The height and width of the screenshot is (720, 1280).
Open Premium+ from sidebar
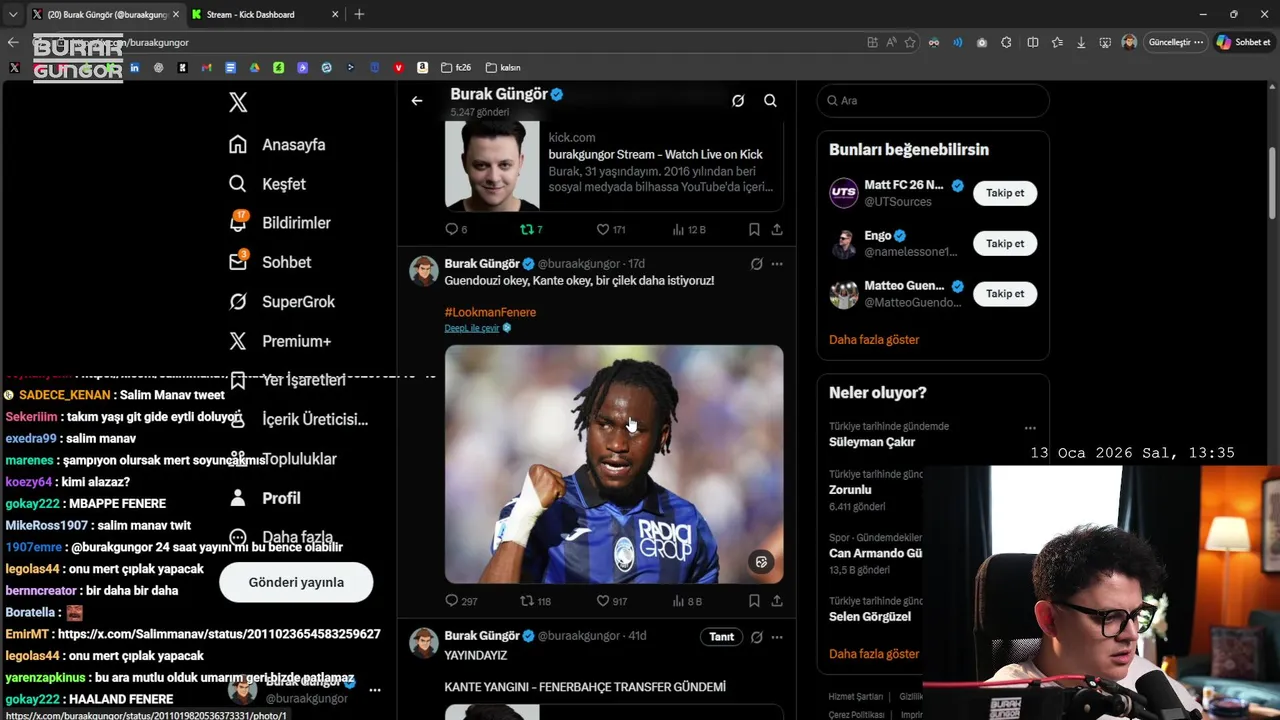[x=279, y=341]
